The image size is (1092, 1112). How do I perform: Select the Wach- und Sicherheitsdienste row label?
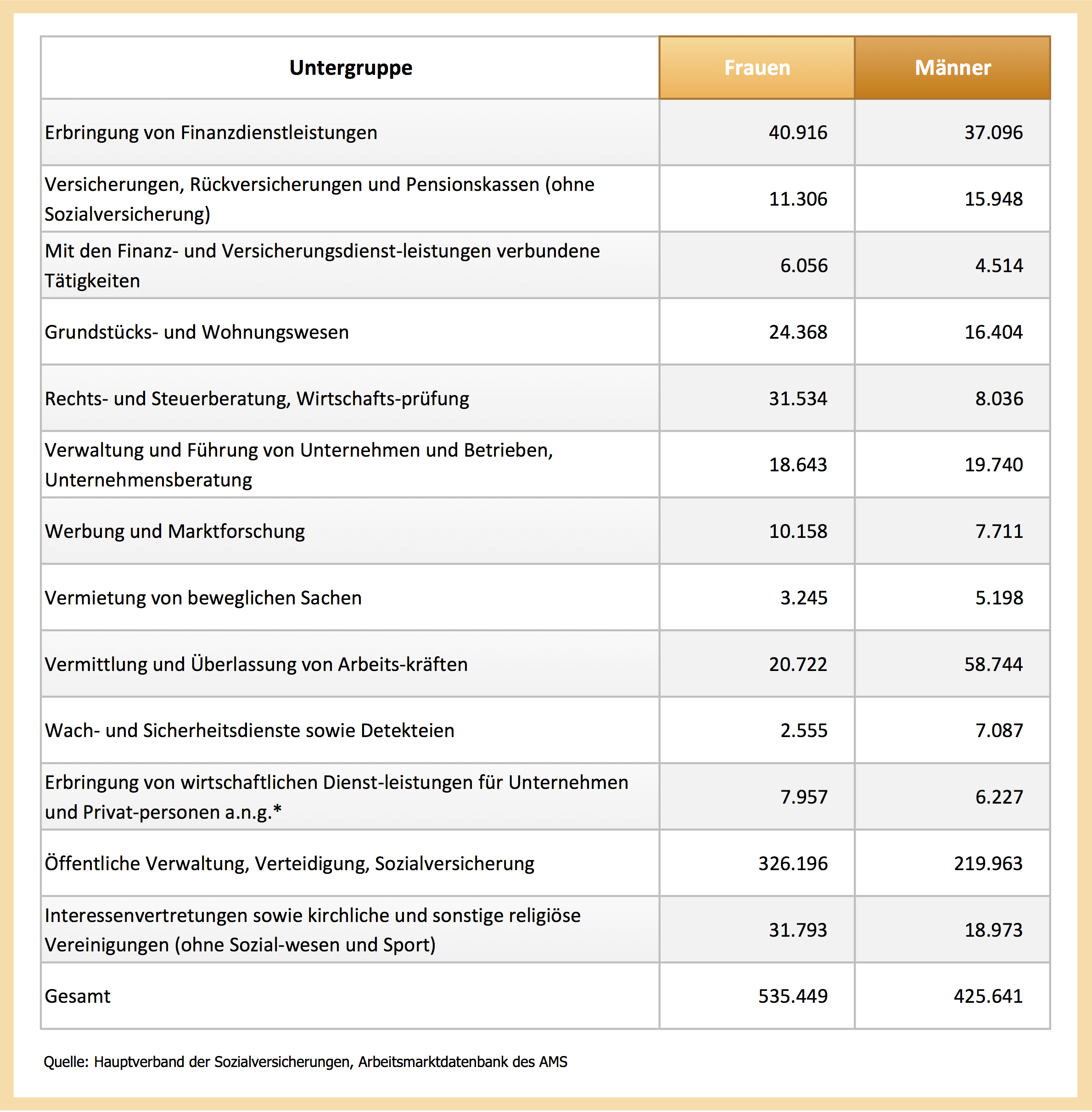pos(250,730)
